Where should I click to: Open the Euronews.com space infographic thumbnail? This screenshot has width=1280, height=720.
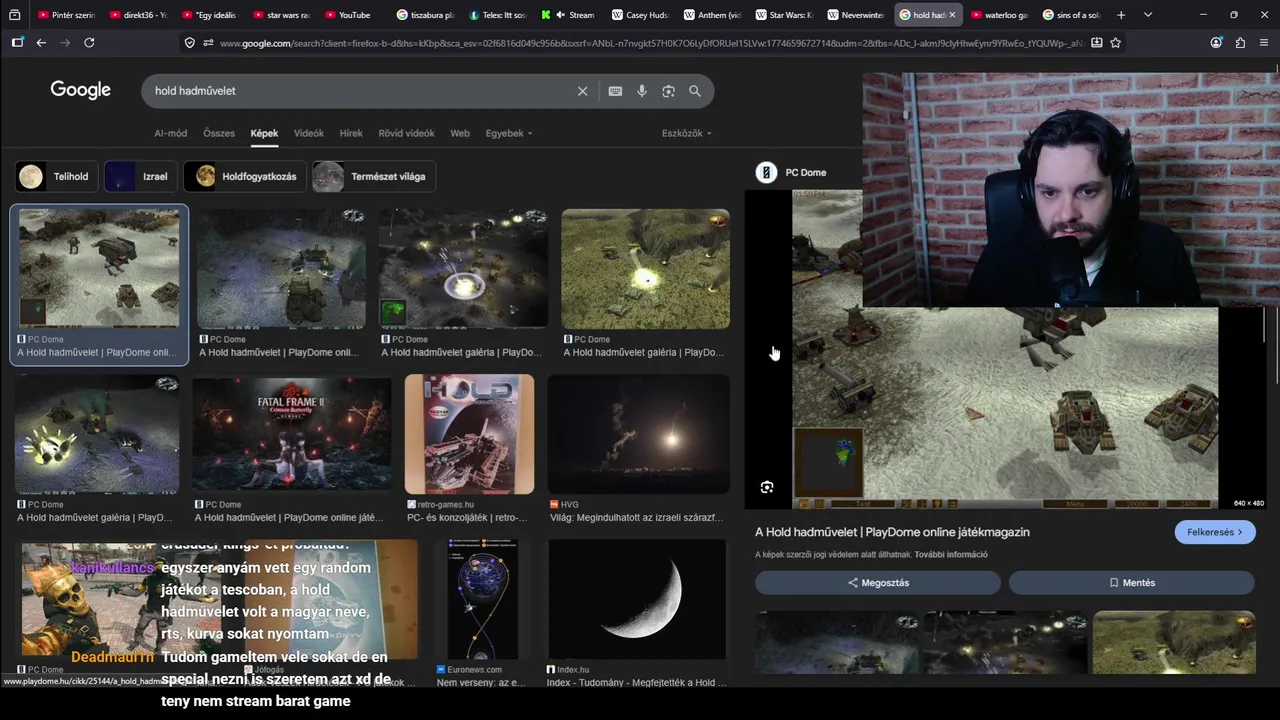click(x=482, y=599)
